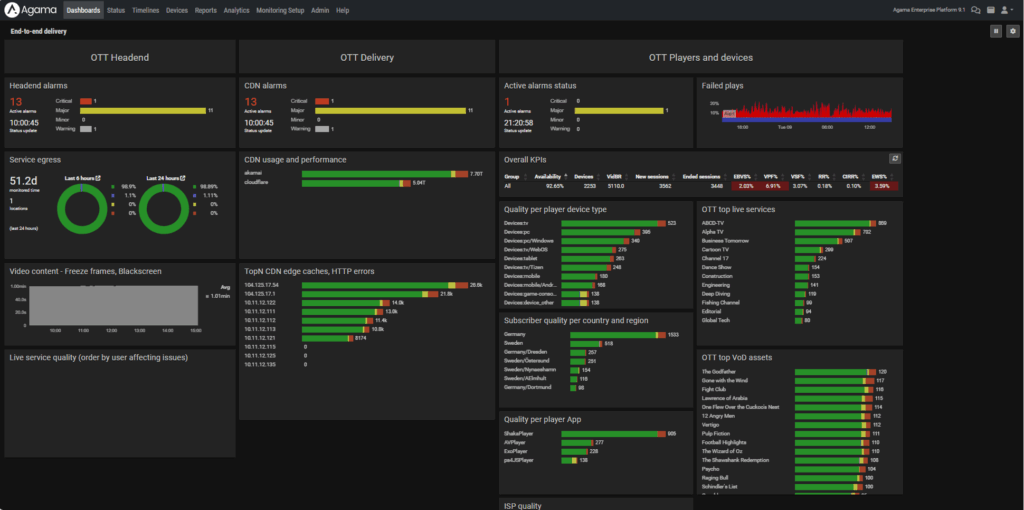Refresh the Overall KPIs panel
Screen dimensions: 1024x510
(x=895, y=158)
